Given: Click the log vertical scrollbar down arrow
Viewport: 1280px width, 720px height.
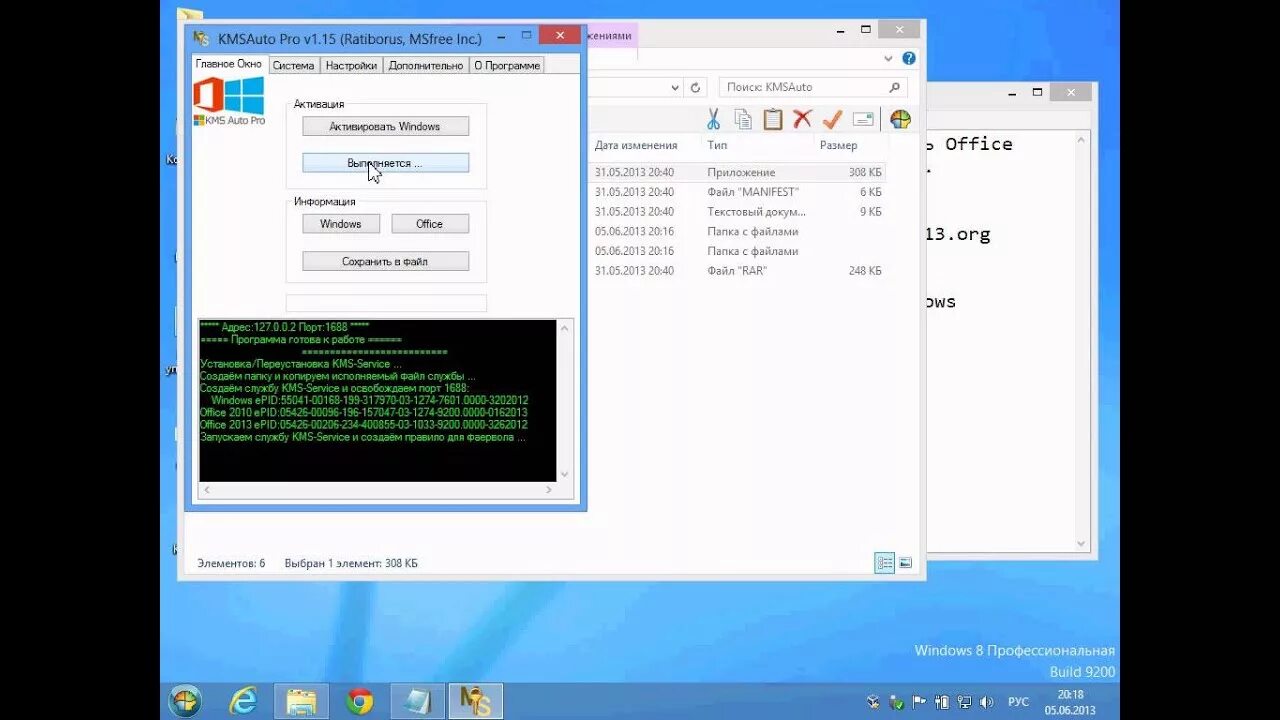Looking at the screenshot, I should [x=565, y=474].
